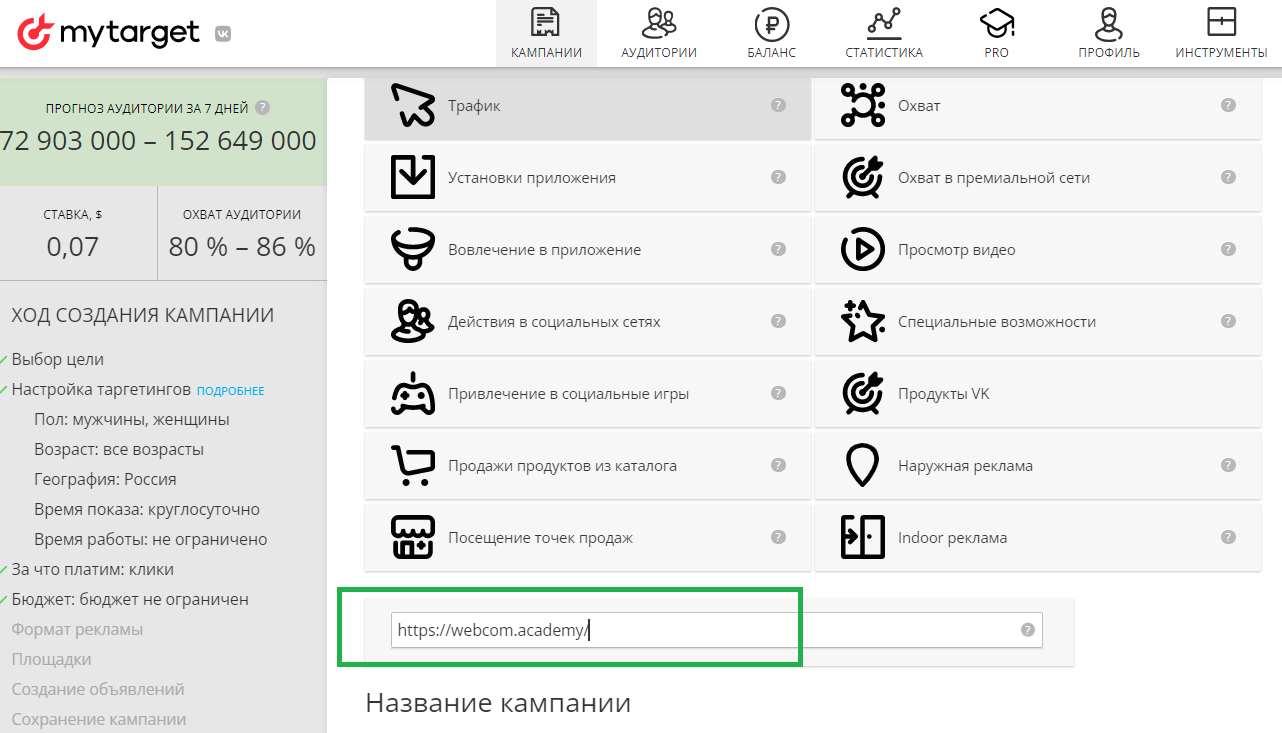This screenshot has width=1282, height=733.
Task: Click Время работы: не ограничено entry
Action: [x=151, y=539]
